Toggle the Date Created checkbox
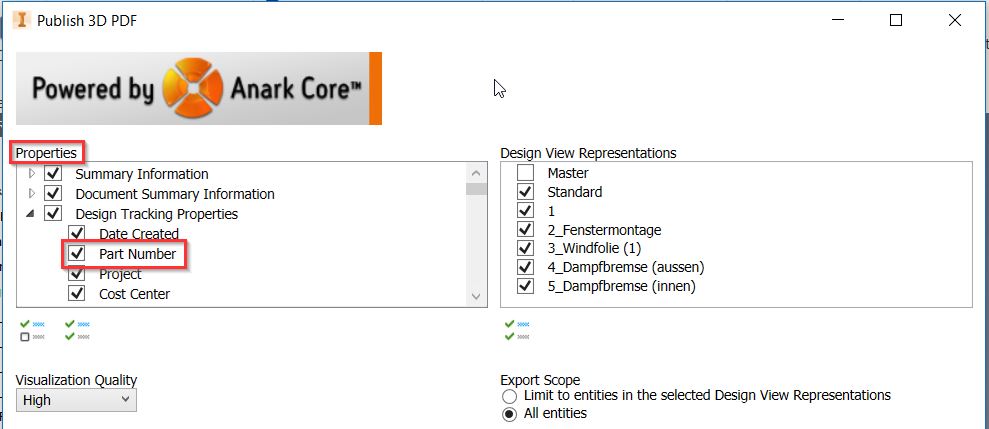The height and width of the screenshot is (429, 989). coord(77,233)
